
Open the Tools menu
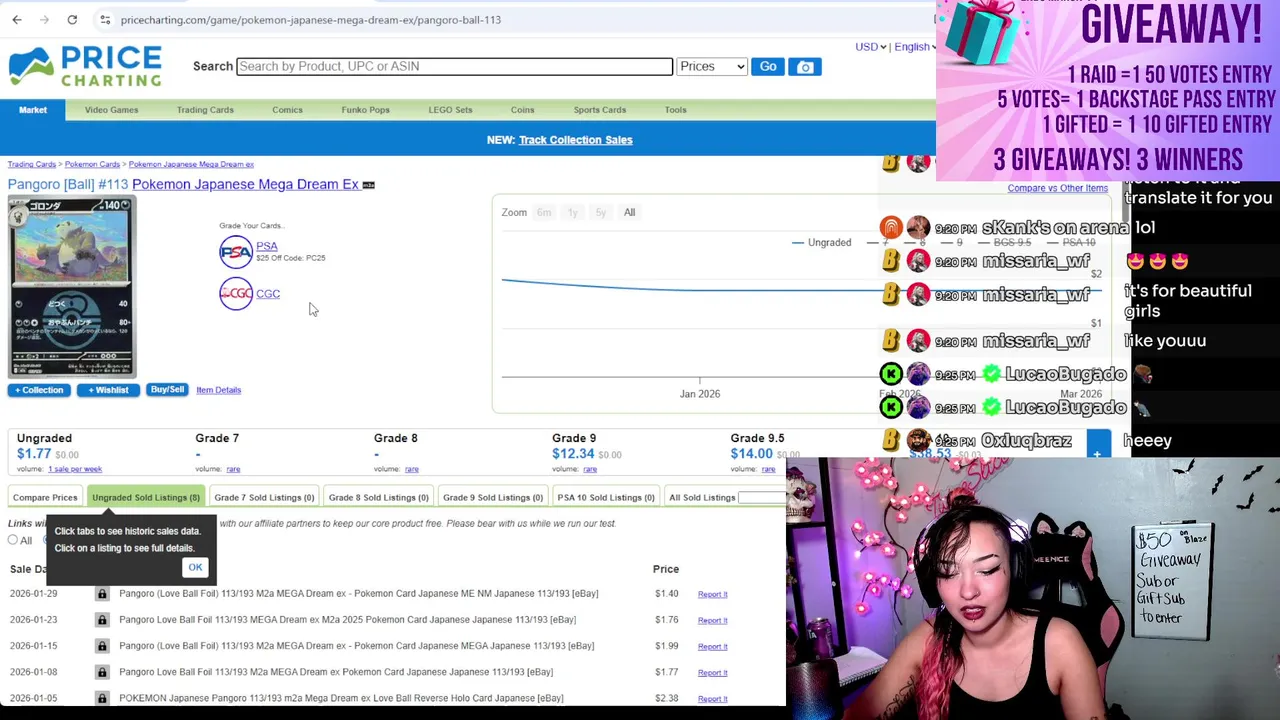675,110
